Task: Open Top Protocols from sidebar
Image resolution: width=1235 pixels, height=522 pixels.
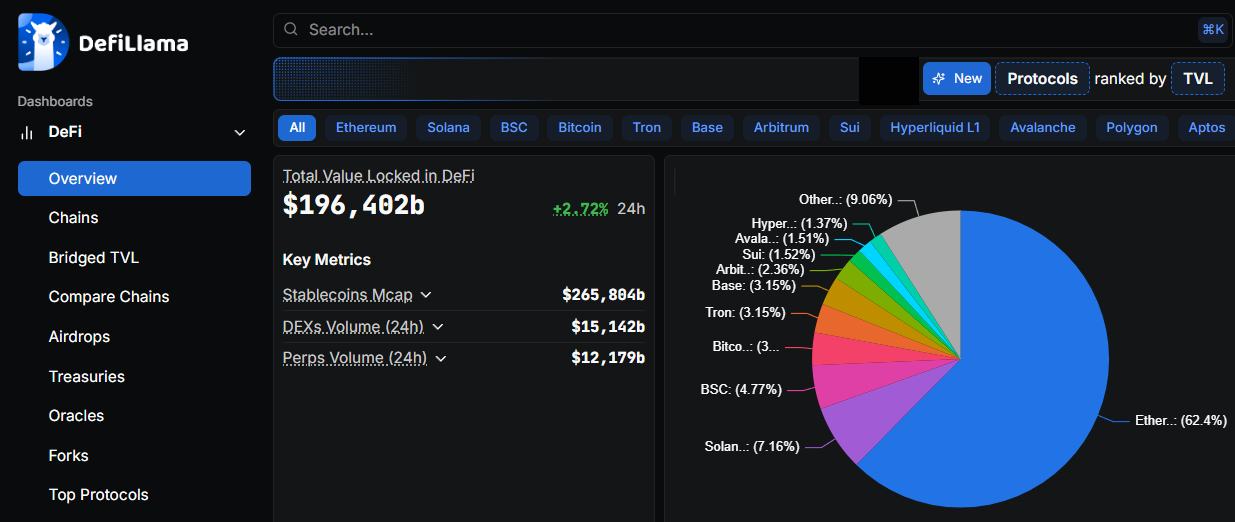Action: click(x=98, y=495)
